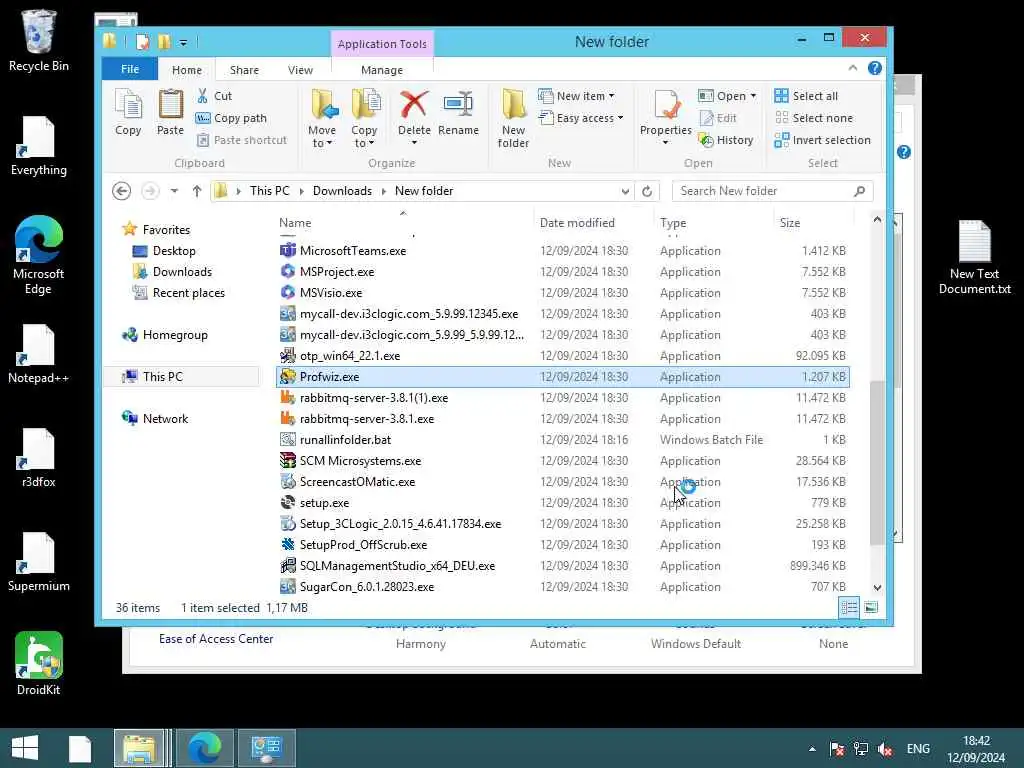Click the Explorer Help question mark
1024x768 pixels.
[x=874, y=68]
